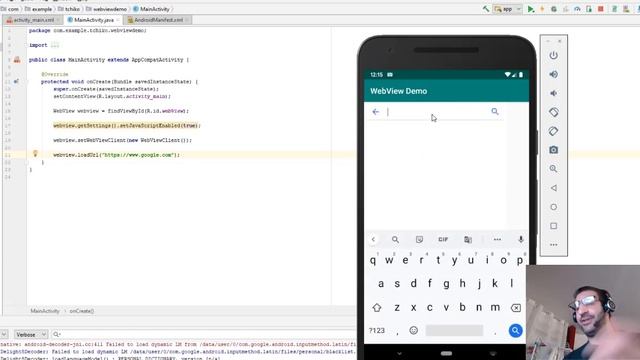Tap the space bar on the keyboard
640x360 pixels.
pos(454,330)
